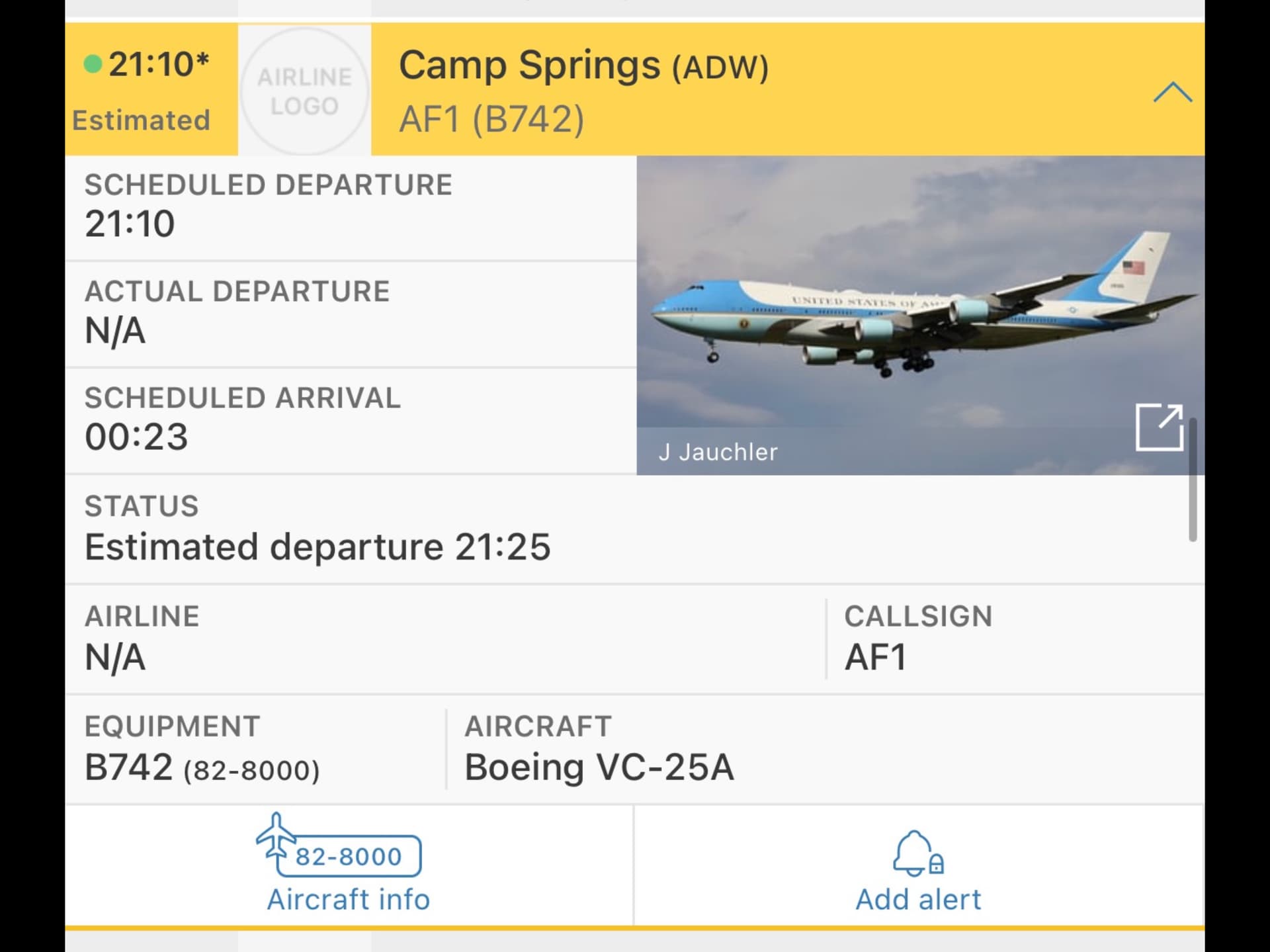This screenshot has height=952, width=1270.
Task: Click the green live status dot
Action: click(x=93, y=64)
